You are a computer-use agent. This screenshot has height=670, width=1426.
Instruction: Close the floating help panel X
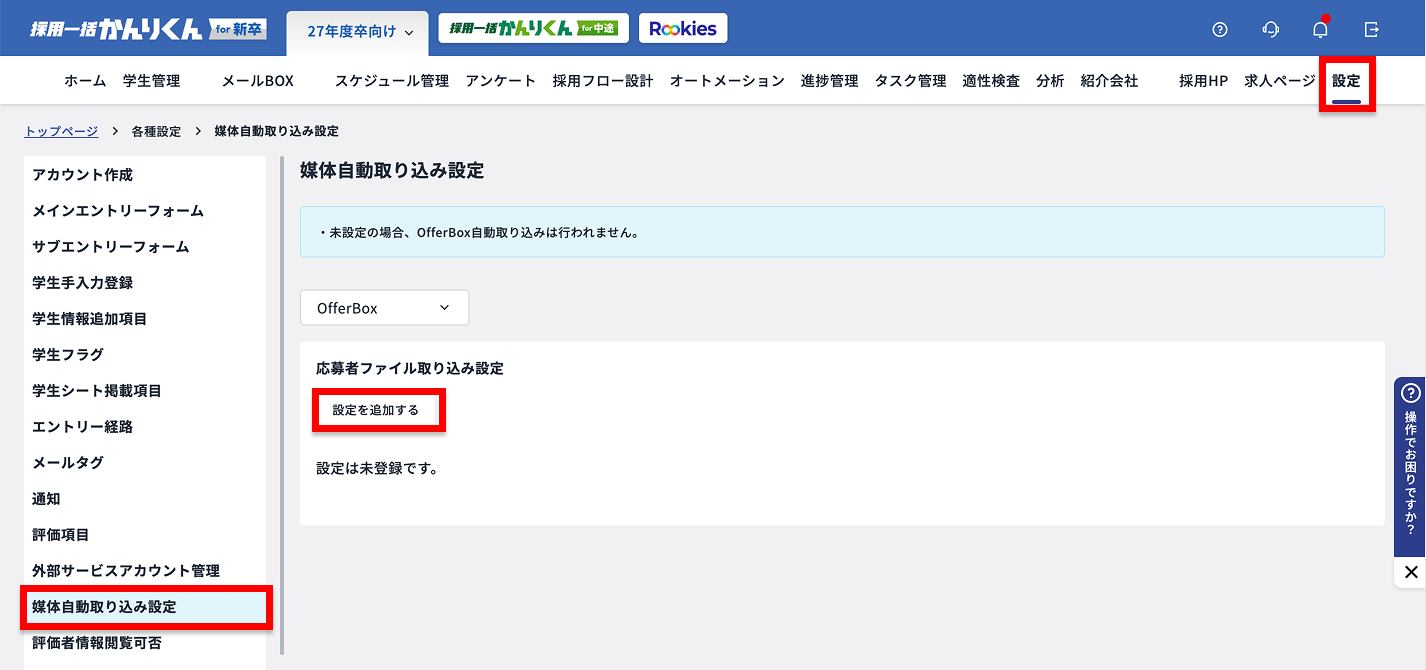coord(1410,572)
